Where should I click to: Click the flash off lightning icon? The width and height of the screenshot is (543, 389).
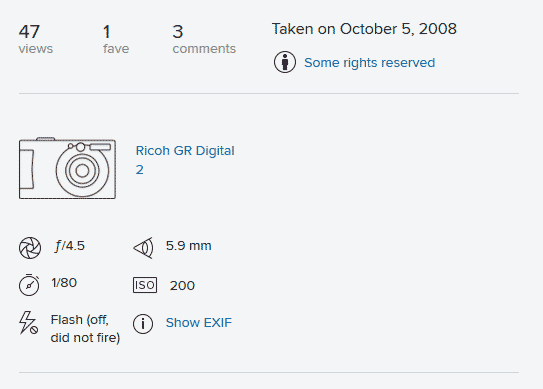point(28,322)
